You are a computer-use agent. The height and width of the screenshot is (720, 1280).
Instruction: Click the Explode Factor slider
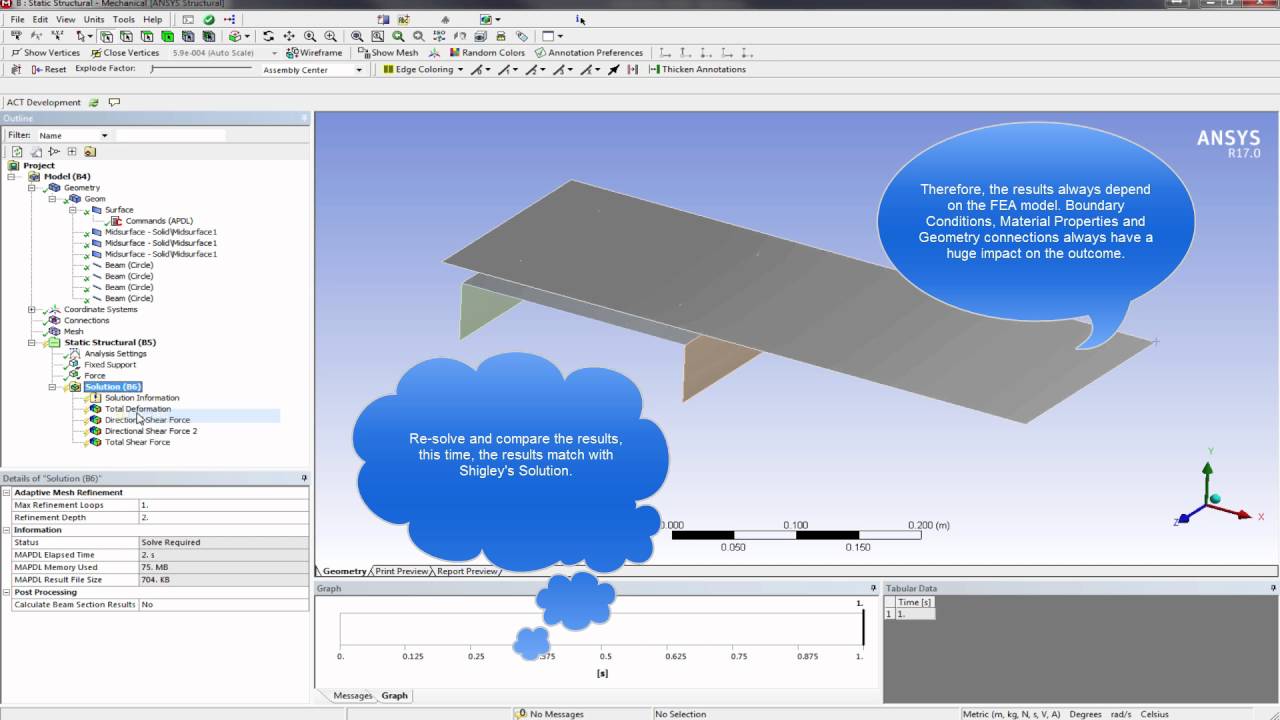202,69
